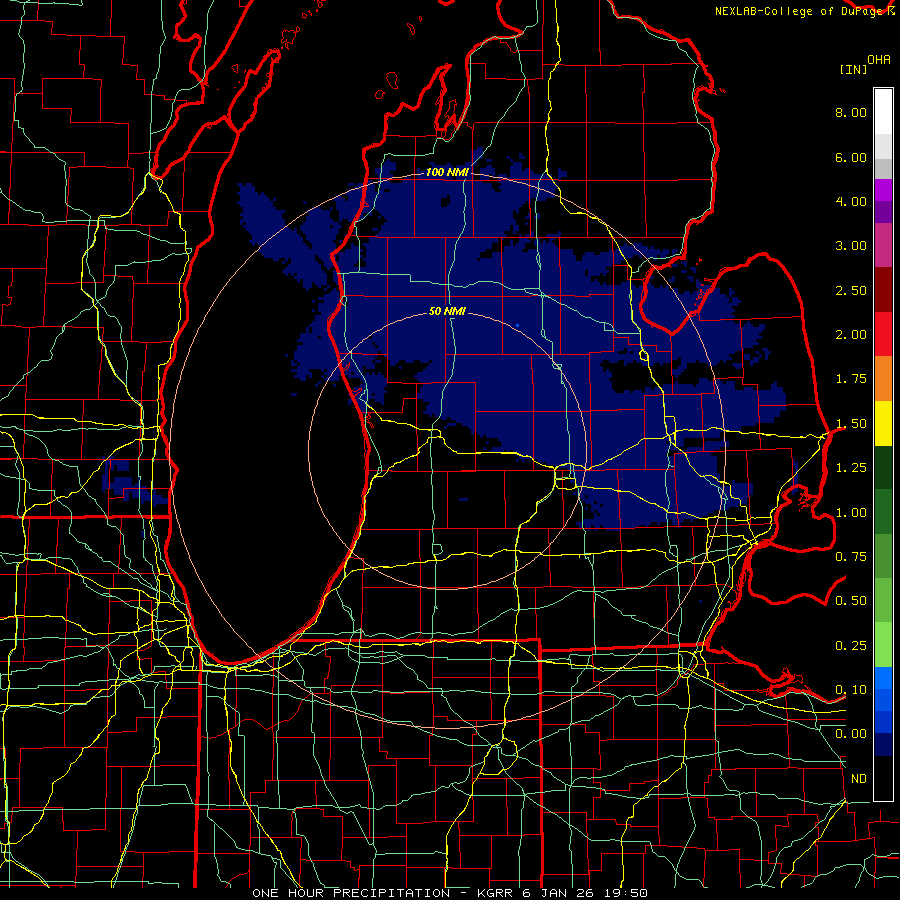Viewport: 900px width, 900px height.
Task: Click the 1.00 legend value
Action: (x=851, y=513)
